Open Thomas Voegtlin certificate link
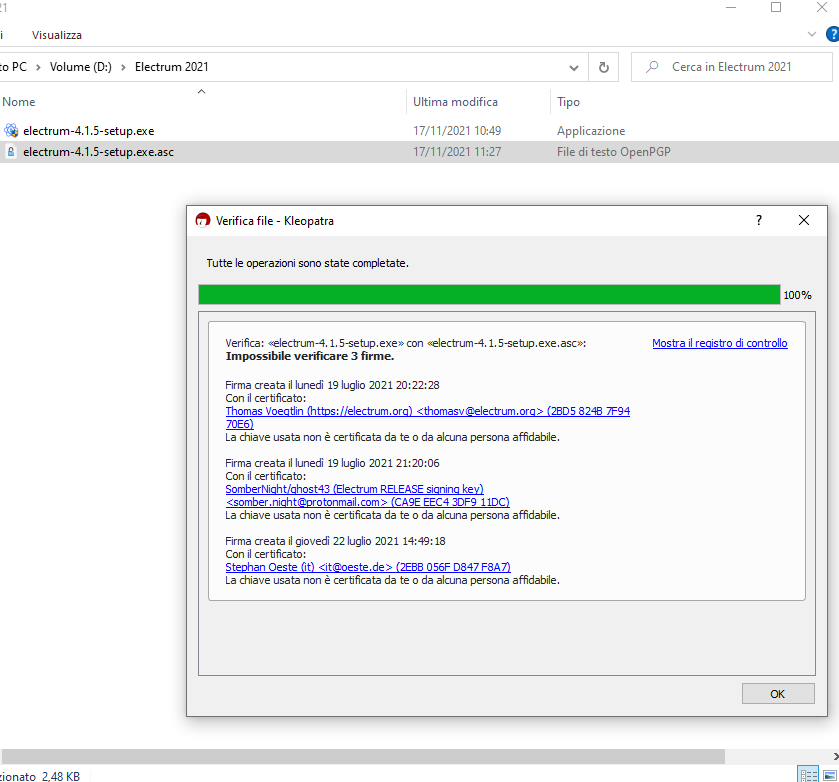839x782 pixels. (428, 417)
